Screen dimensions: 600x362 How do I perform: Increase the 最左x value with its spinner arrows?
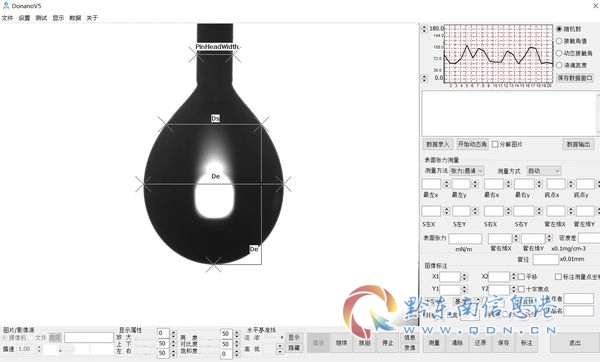(446, 183)
